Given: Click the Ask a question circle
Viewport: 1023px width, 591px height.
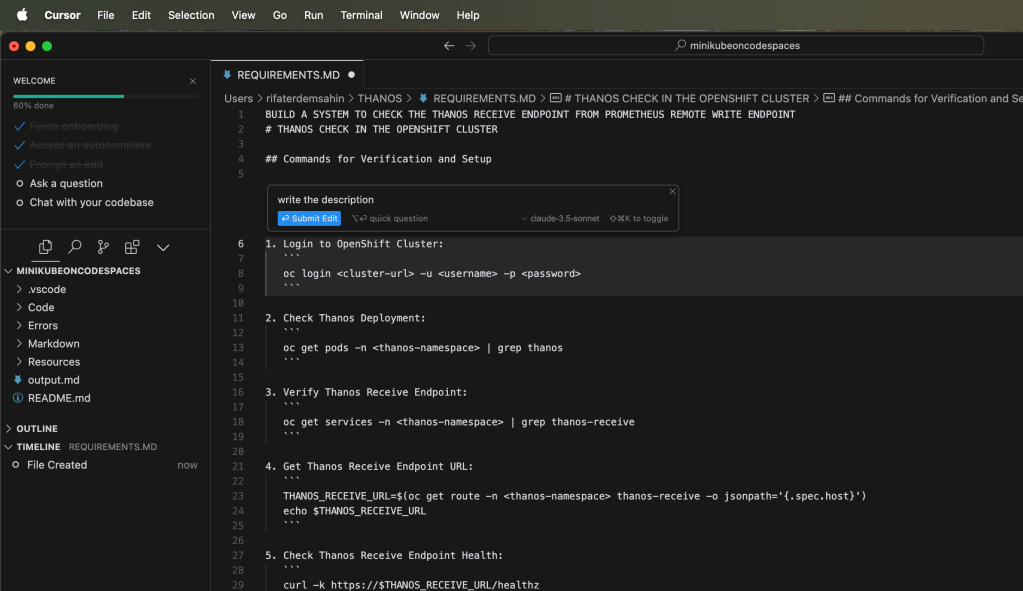Looking at the screenshot, I should tap(20, 184).
